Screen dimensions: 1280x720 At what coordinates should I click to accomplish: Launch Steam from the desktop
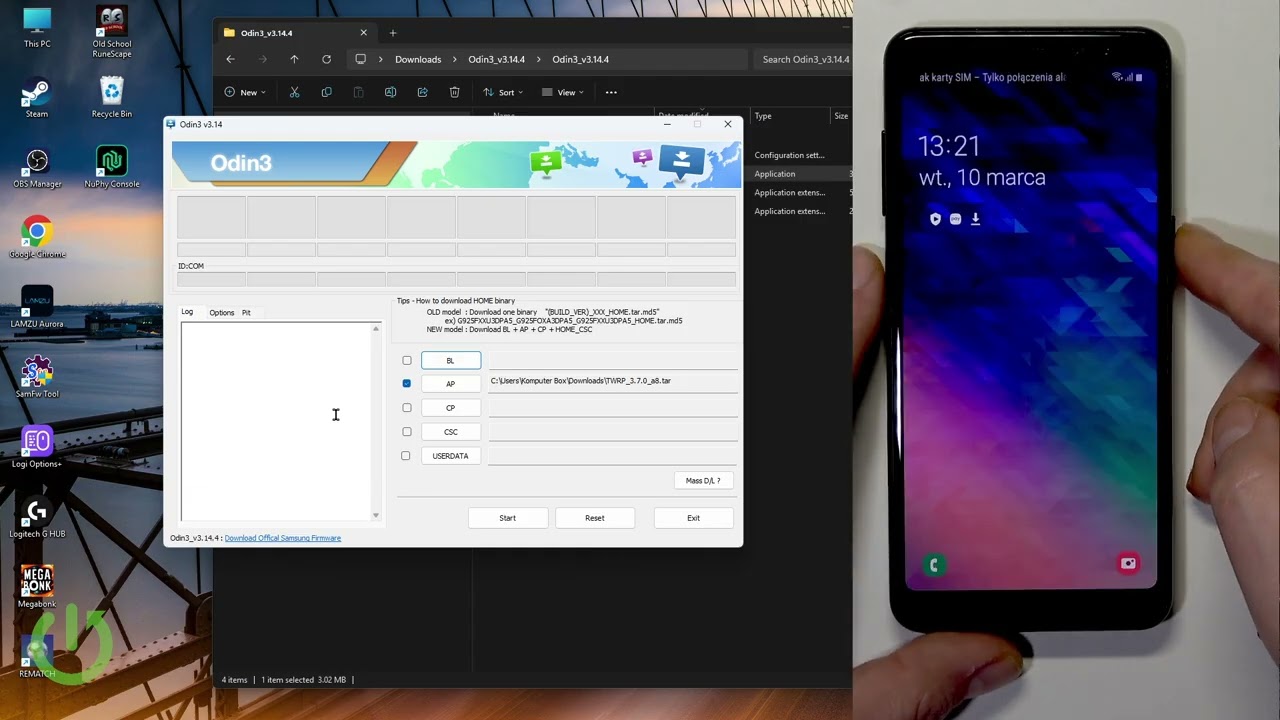[37, 98]
